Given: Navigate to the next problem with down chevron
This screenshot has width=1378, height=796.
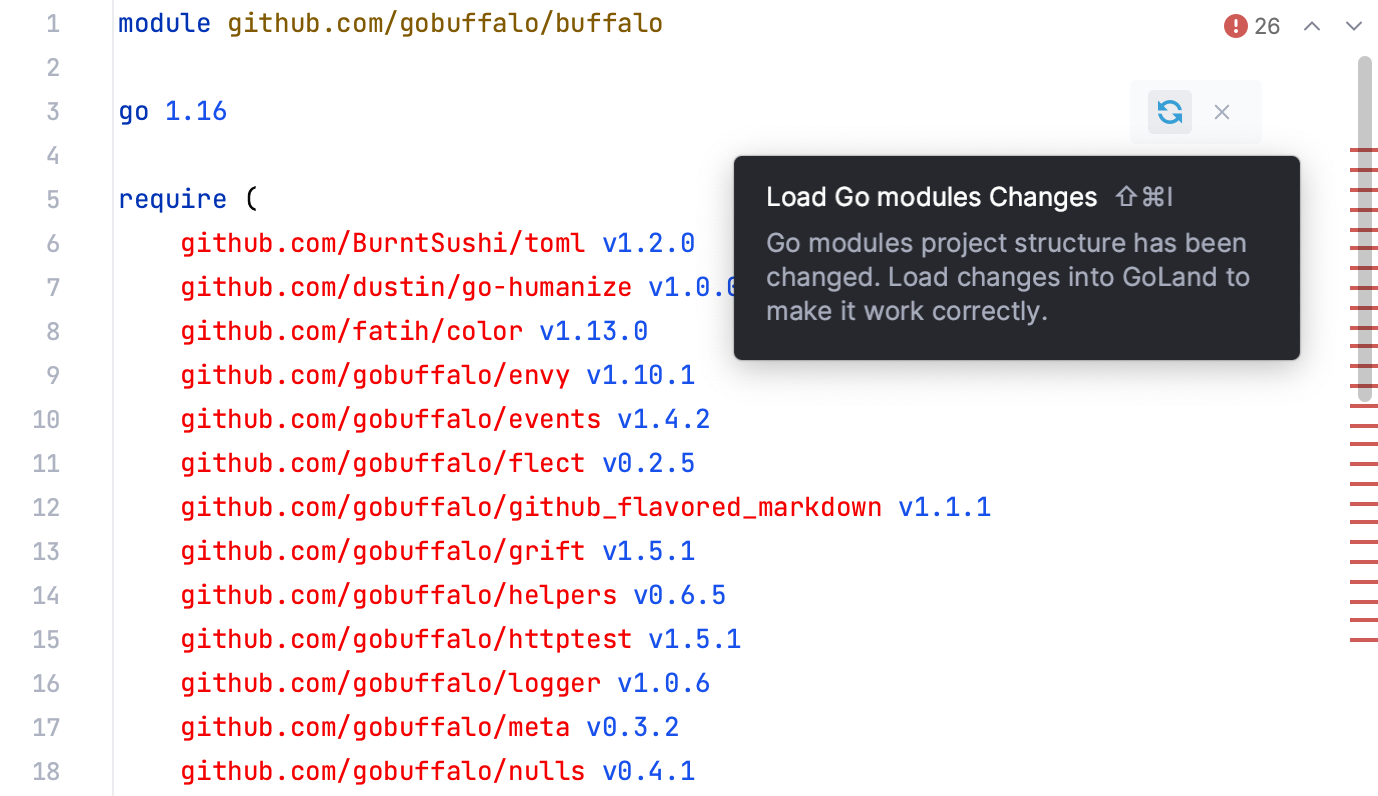Looking at the screenshot, I should tap(1354, 26).
